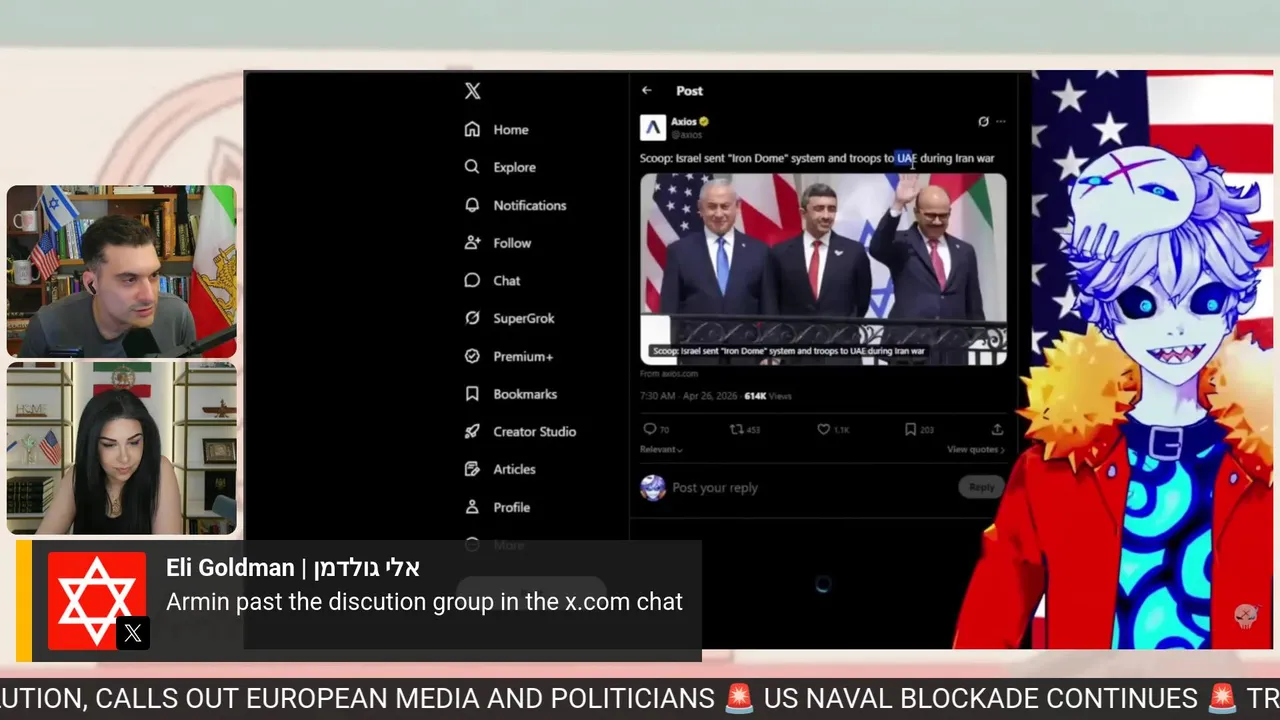Click the Post header title
This screenshot has height=720, width=1280.
689,91
